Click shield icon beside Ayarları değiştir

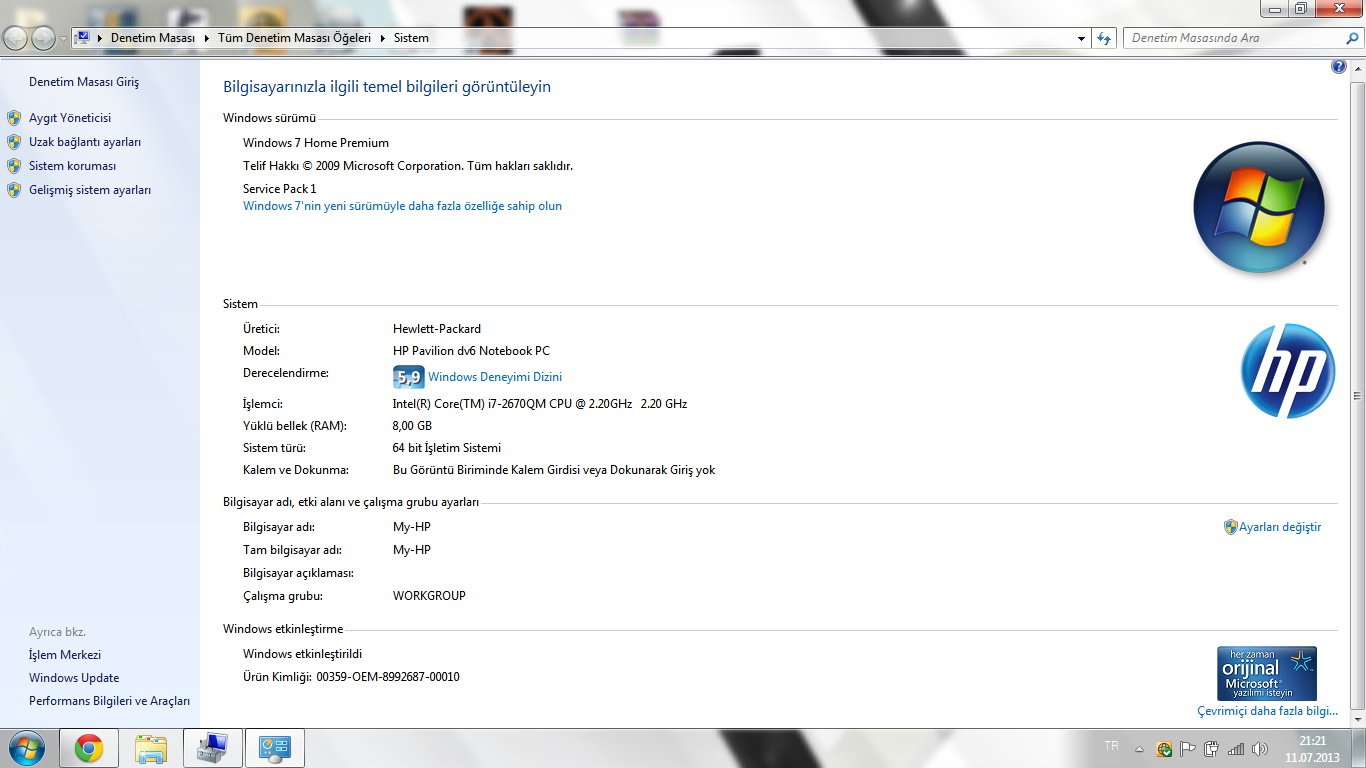(x=1230, y=527)
